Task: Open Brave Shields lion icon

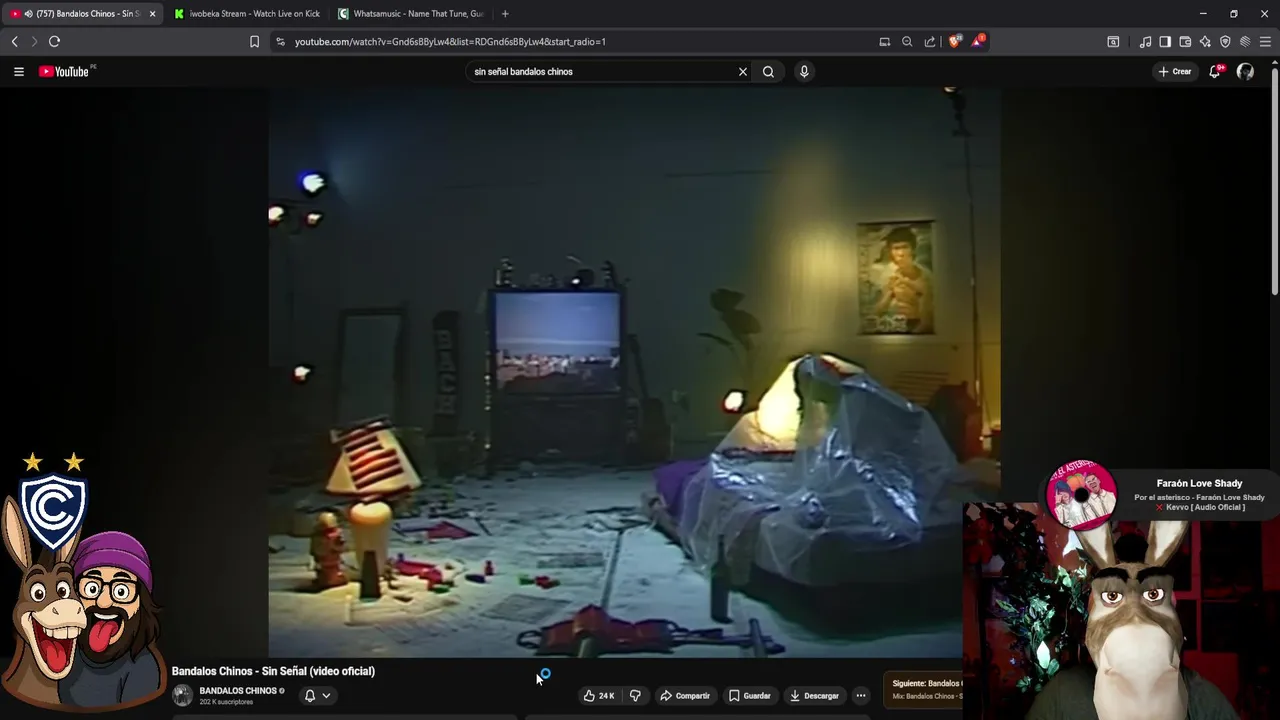Action: pyautogui.click(x=954, y=41)
